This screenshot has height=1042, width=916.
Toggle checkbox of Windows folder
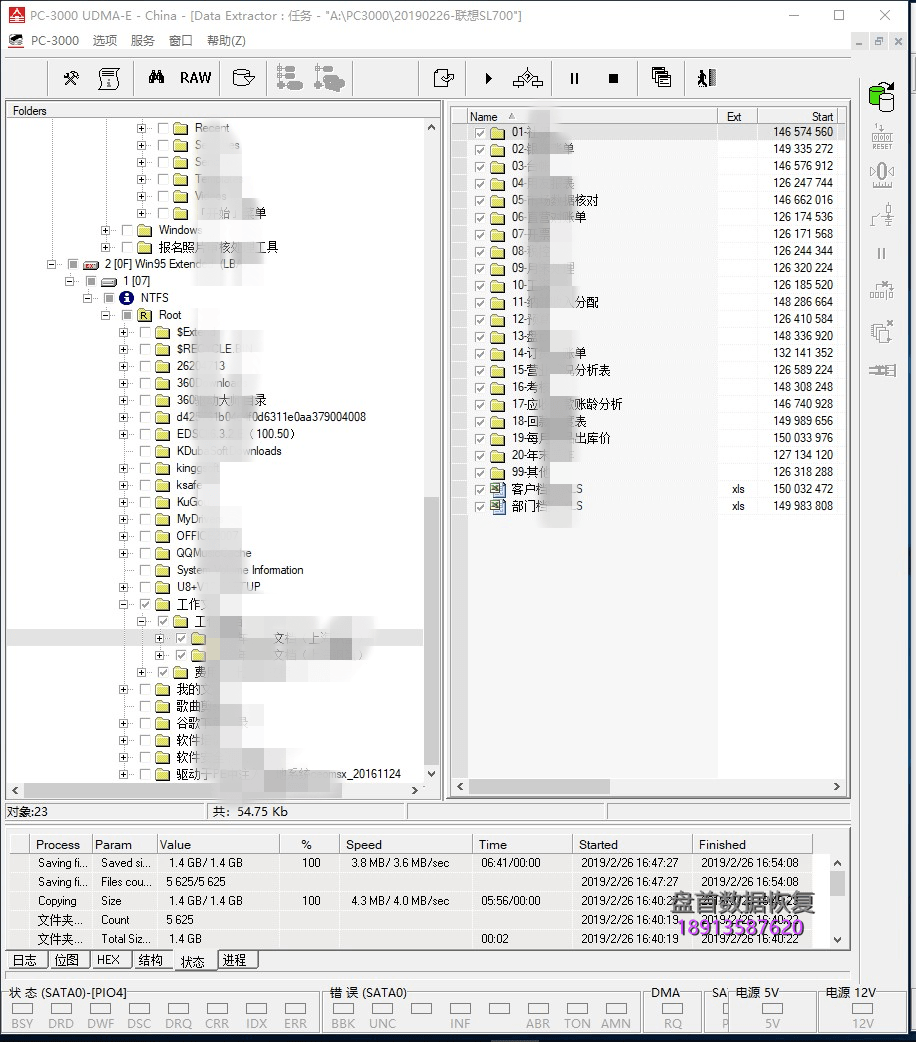pyautogui.click(x=128, y=231)
